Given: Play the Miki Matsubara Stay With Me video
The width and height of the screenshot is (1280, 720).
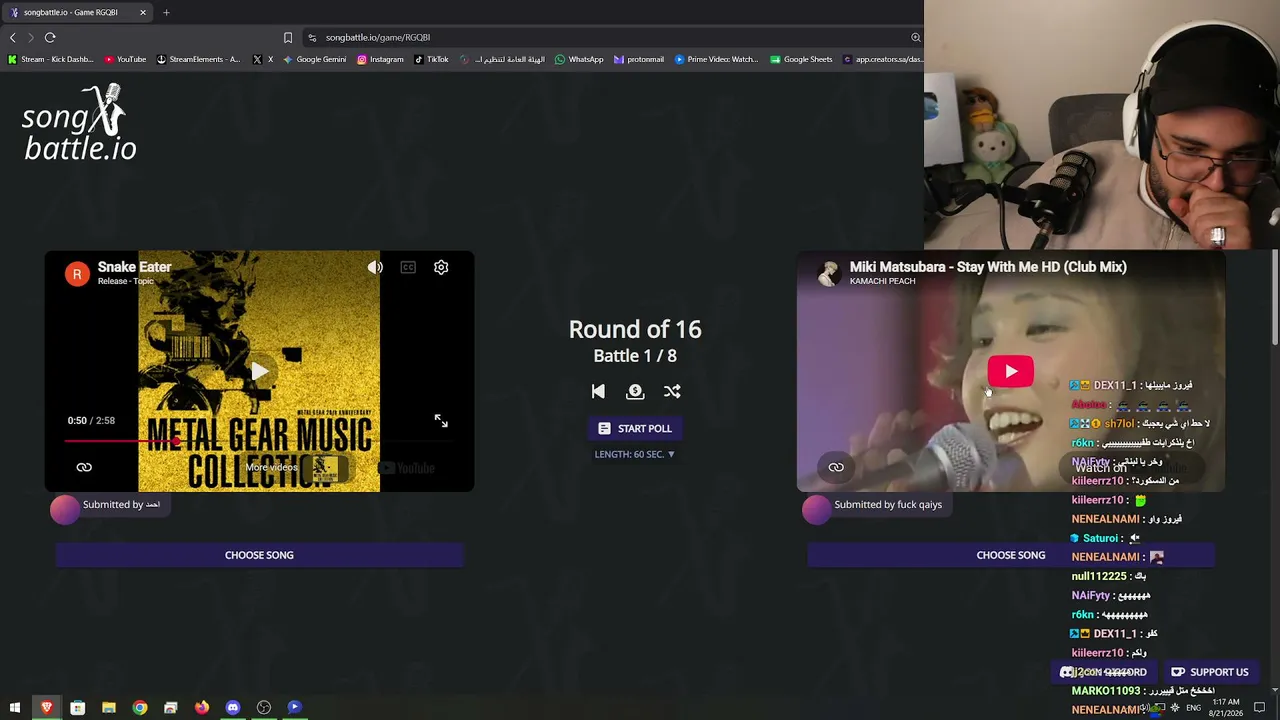Looking at the screenshot, I should [x=1011, y=372].
